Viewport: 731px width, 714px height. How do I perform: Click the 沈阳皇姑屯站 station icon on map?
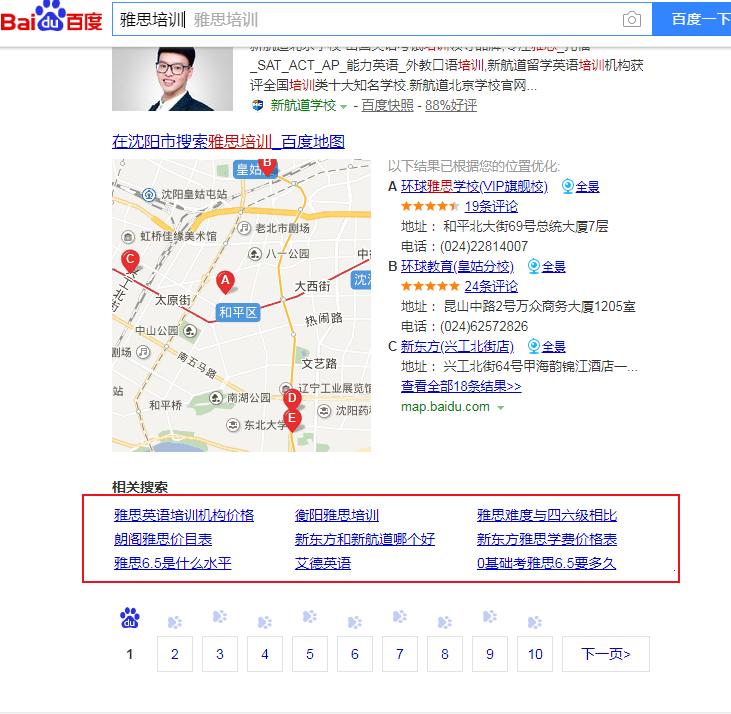point(149,194)
